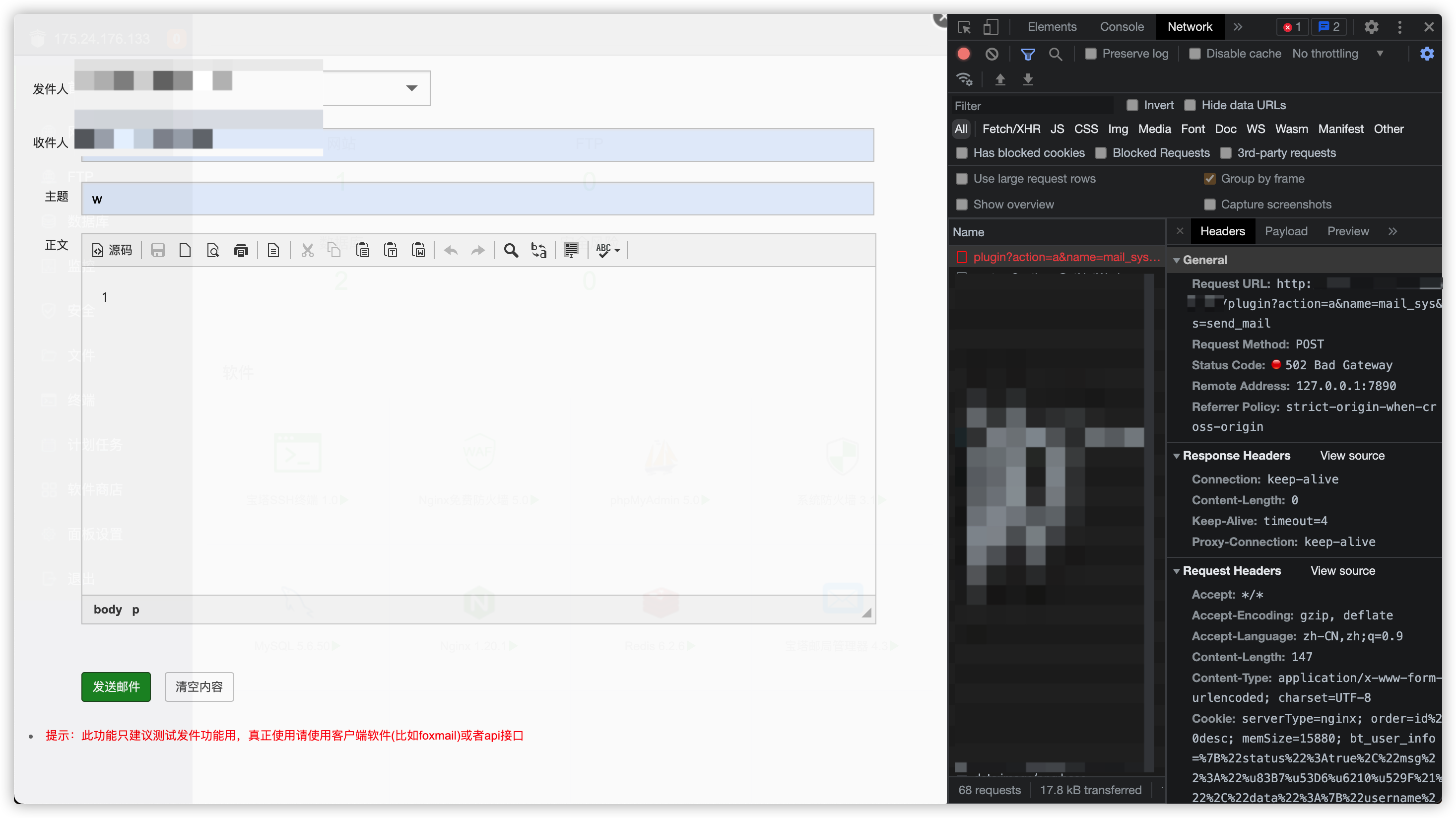Click the save icon in editor toolbar
Image resolution: width=1456 pixels, height=818 pixels.
tap(158, 250)
